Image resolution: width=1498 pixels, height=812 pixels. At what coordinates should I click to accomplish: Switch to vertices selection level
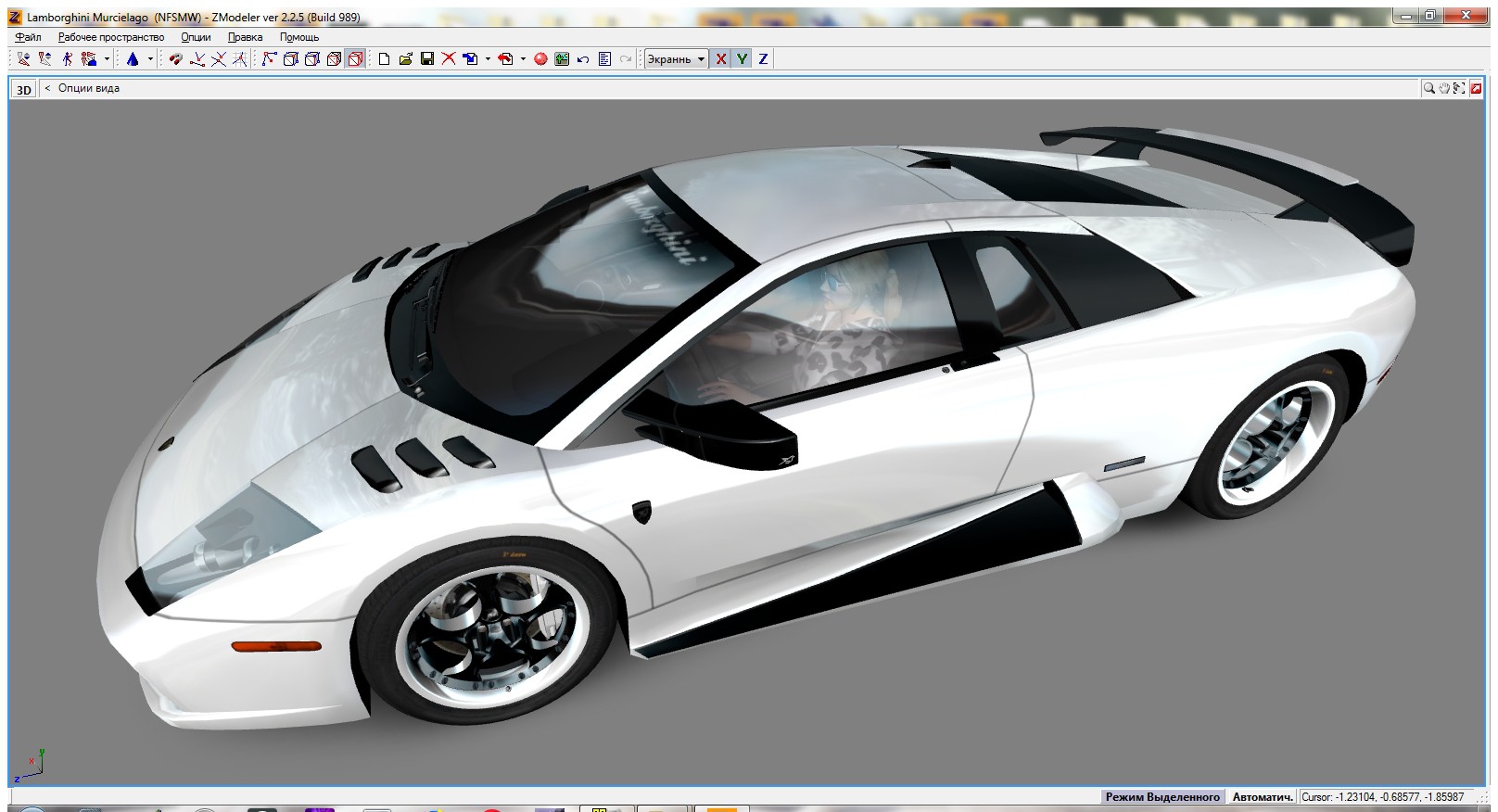click(x=269, y=58)
